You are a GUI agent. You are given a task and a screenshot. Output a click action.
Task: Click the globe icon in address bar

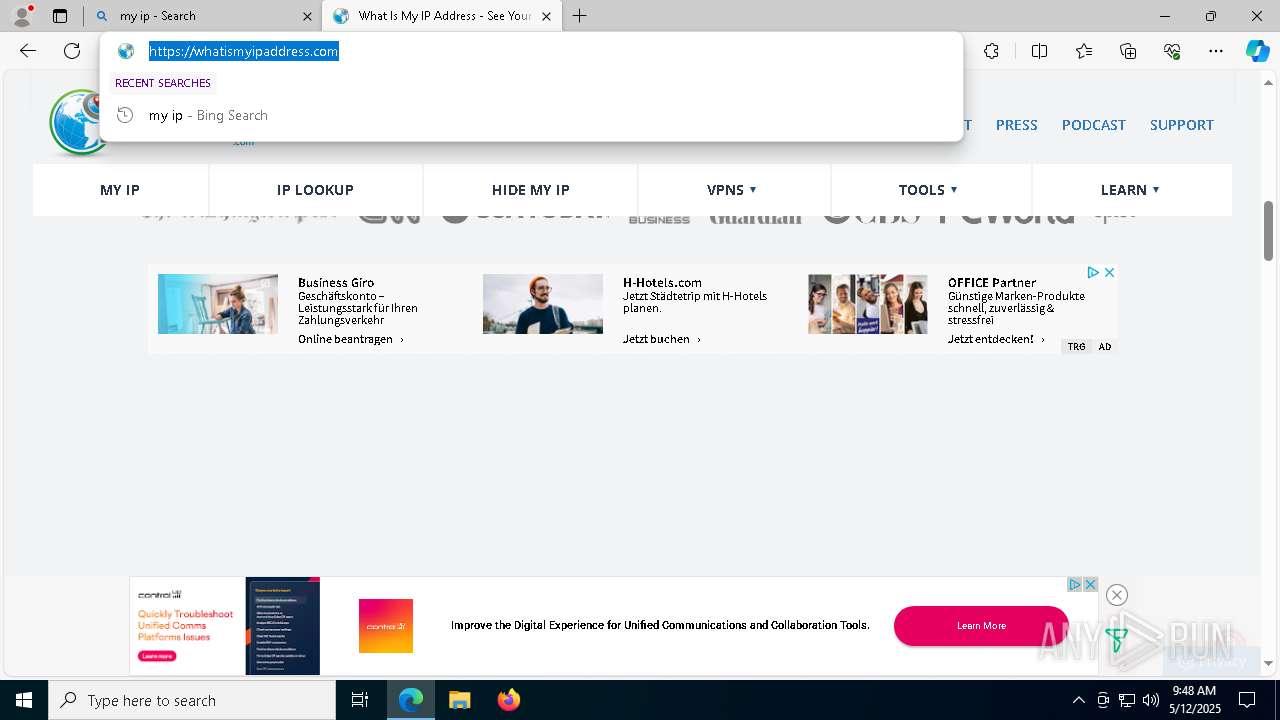click(x=126, y=51)
